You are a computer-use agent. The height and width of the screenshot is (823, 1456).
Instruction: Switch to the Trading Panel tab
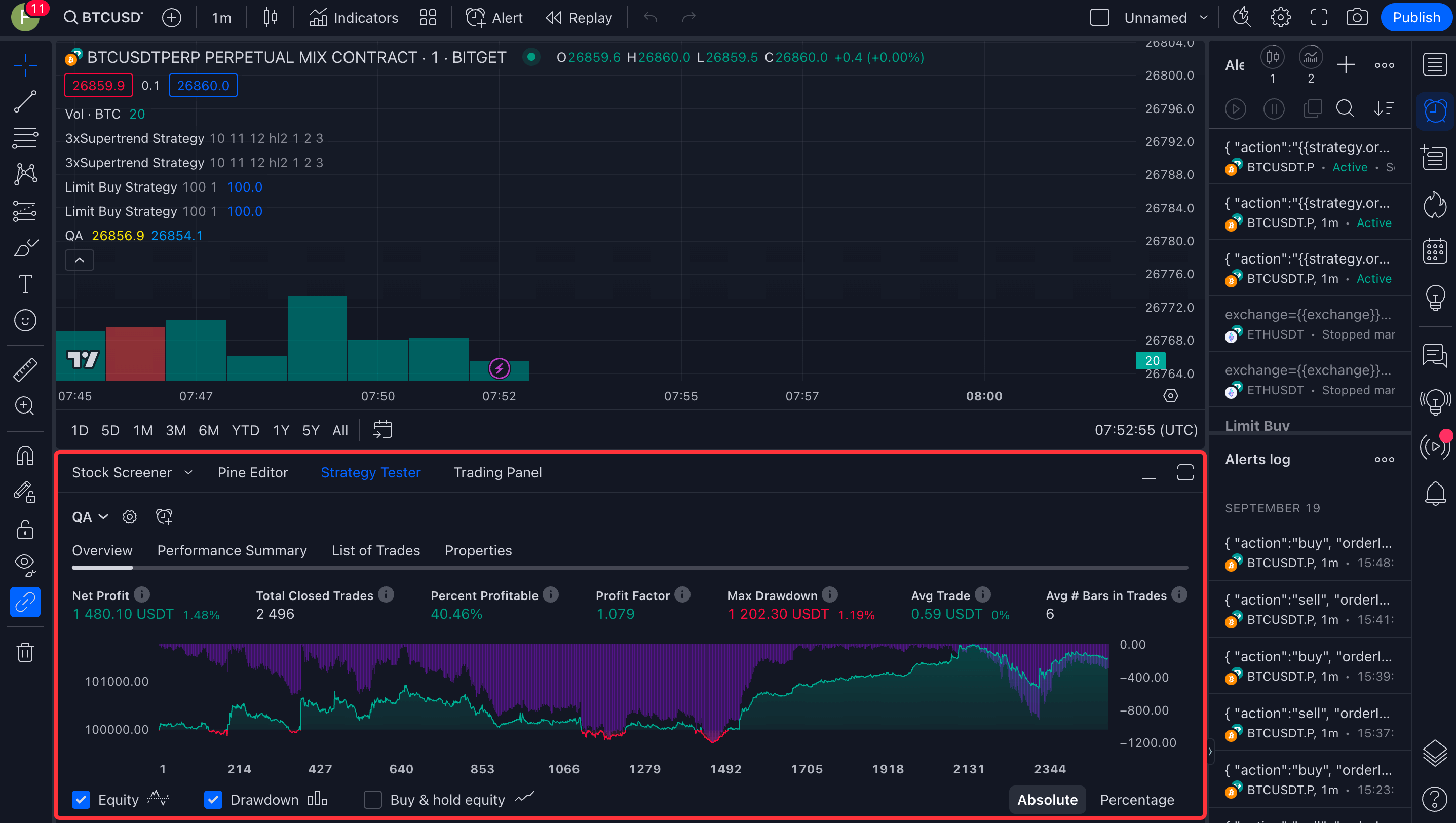(x=497, y=472)
